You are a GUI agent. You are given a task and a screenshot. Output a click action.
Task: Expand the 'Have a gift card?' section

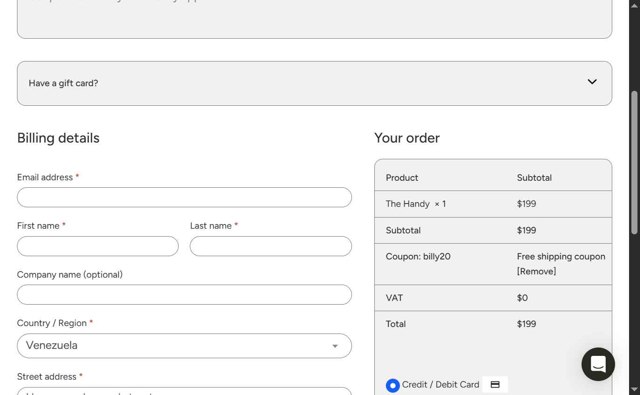[x=314, y=83]
